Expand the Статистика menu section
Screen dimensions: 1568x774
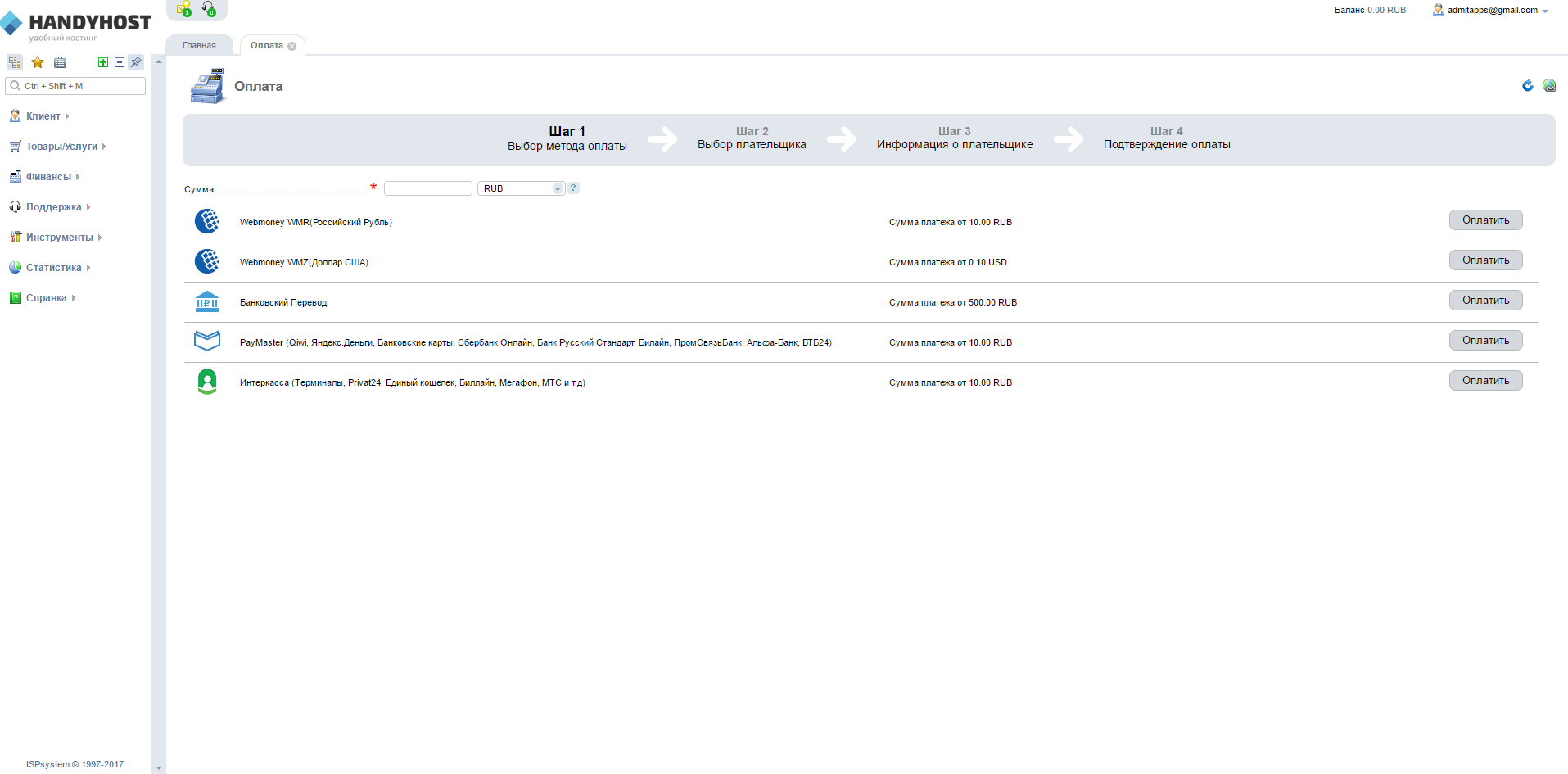(88, 268)
